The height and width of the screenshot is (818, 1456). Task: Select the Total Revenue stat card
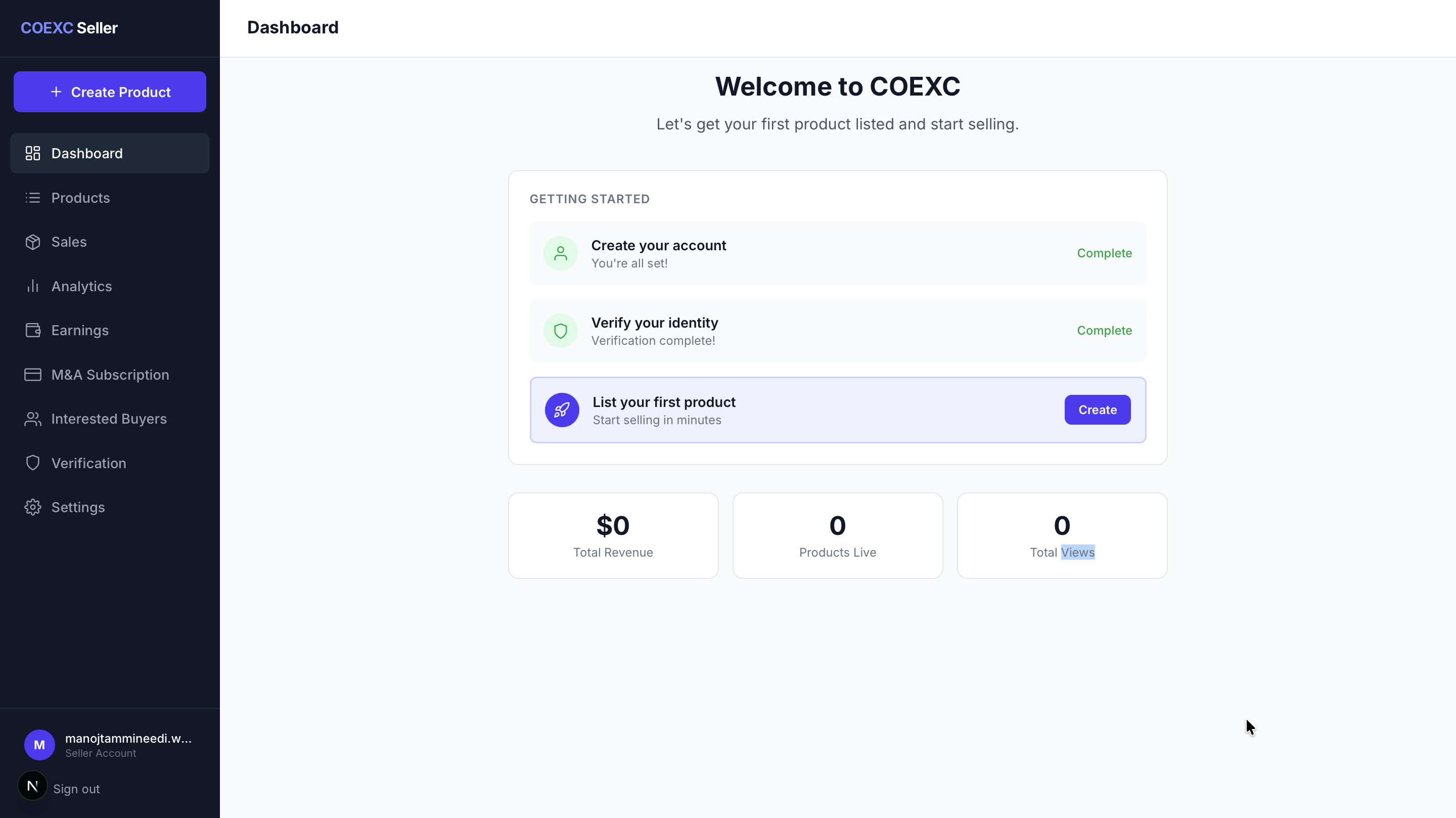pyautogui.click(x=613, y=535)
